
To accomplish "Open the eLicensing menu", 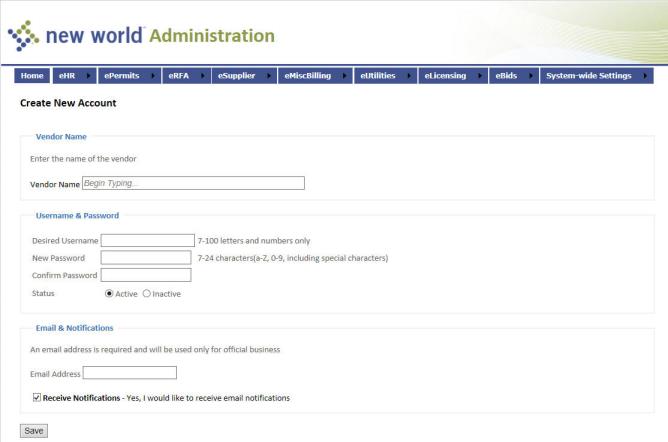I will 444,76.
